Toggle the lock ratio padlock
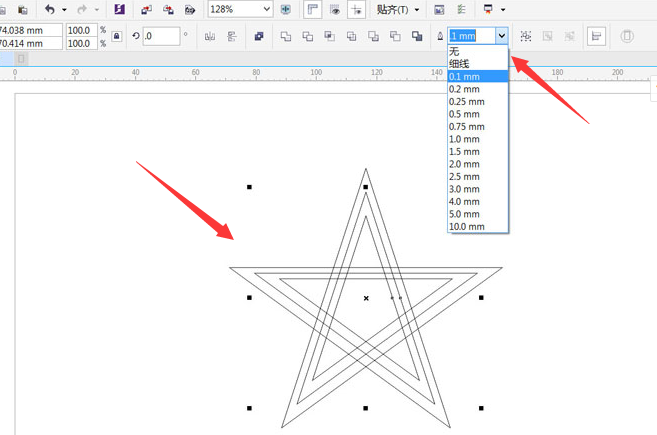Image resolution: width=657 pixels, height=435 pixels. [117, 37]
